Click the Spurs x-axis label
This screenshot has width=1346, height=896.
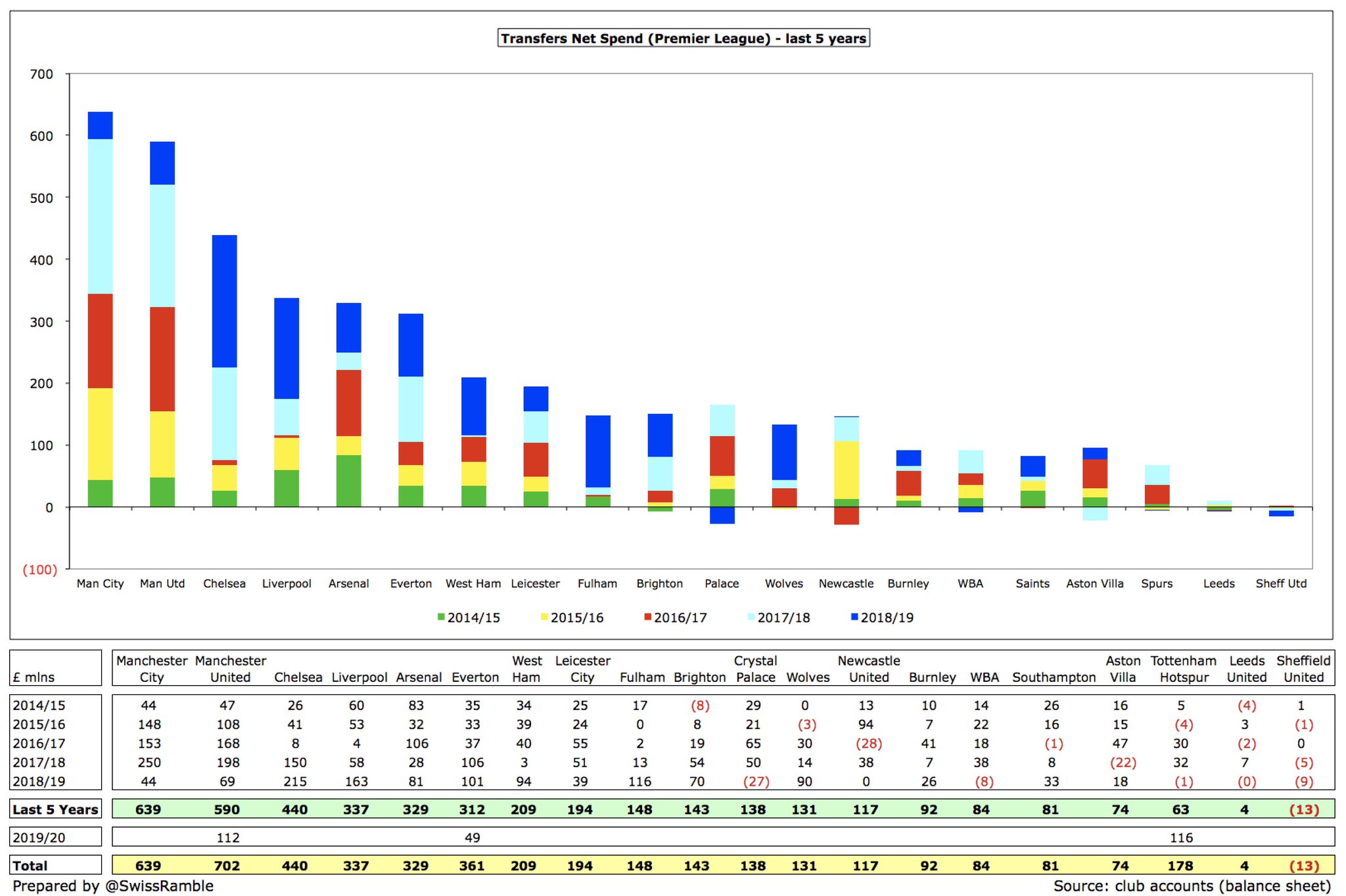(1157, 583)
